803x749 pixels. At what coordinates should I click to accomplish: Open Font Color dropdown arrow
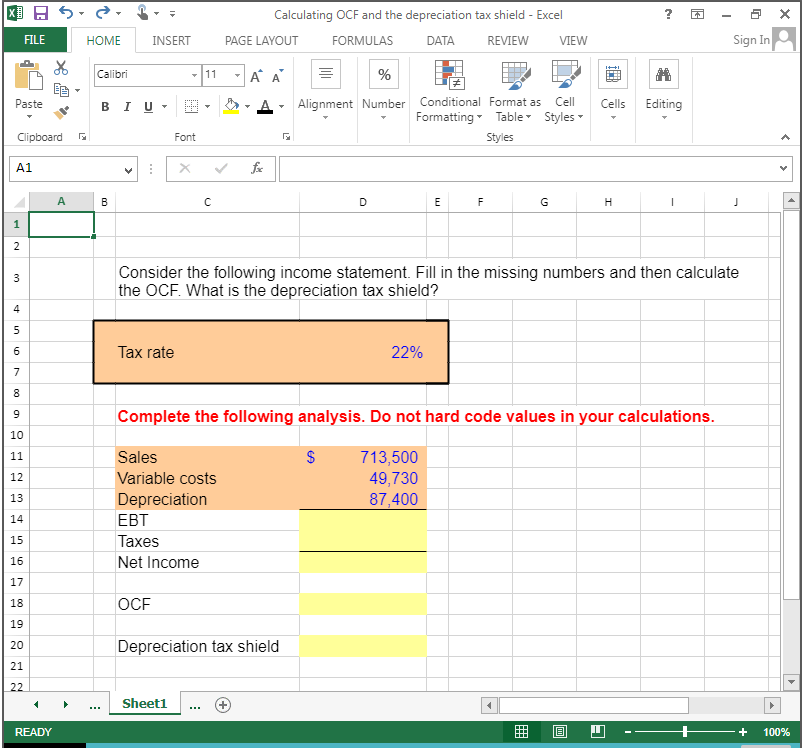pyautogui.click(x=282, y=106)
